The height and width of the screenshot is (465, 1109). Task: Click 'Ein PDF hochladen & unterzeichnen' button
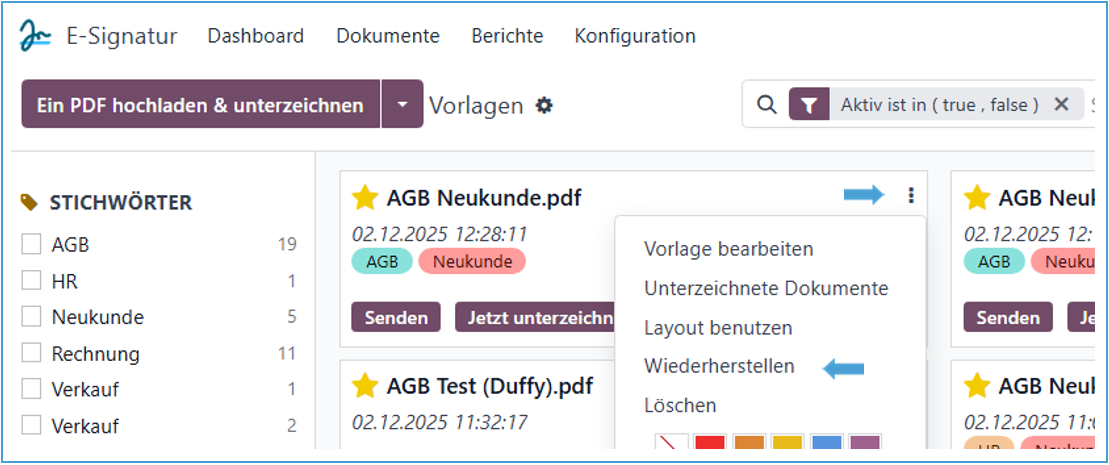200,104
